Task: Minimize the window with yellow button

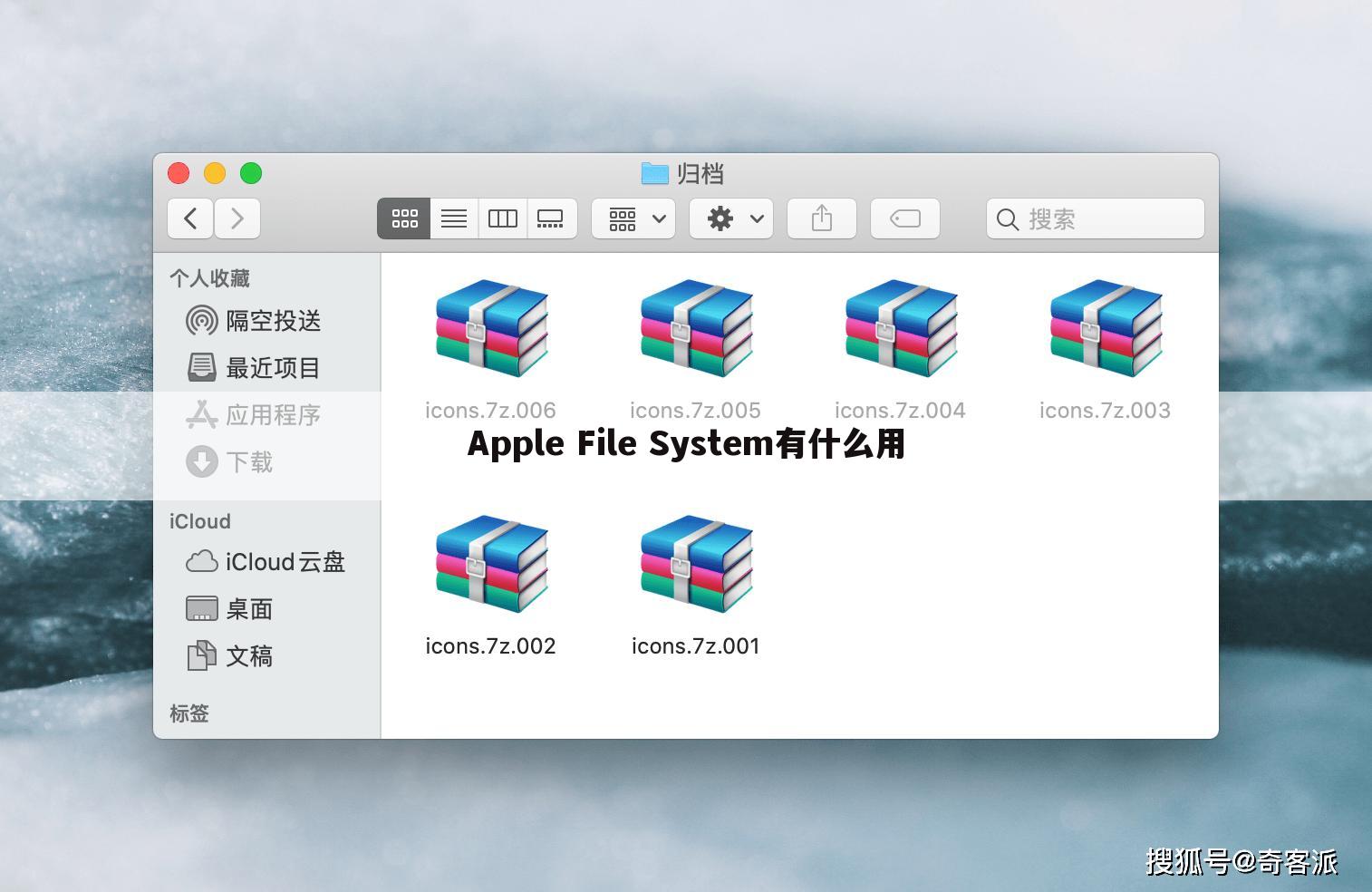Action: pyautogui.click(x=215, y=173)
